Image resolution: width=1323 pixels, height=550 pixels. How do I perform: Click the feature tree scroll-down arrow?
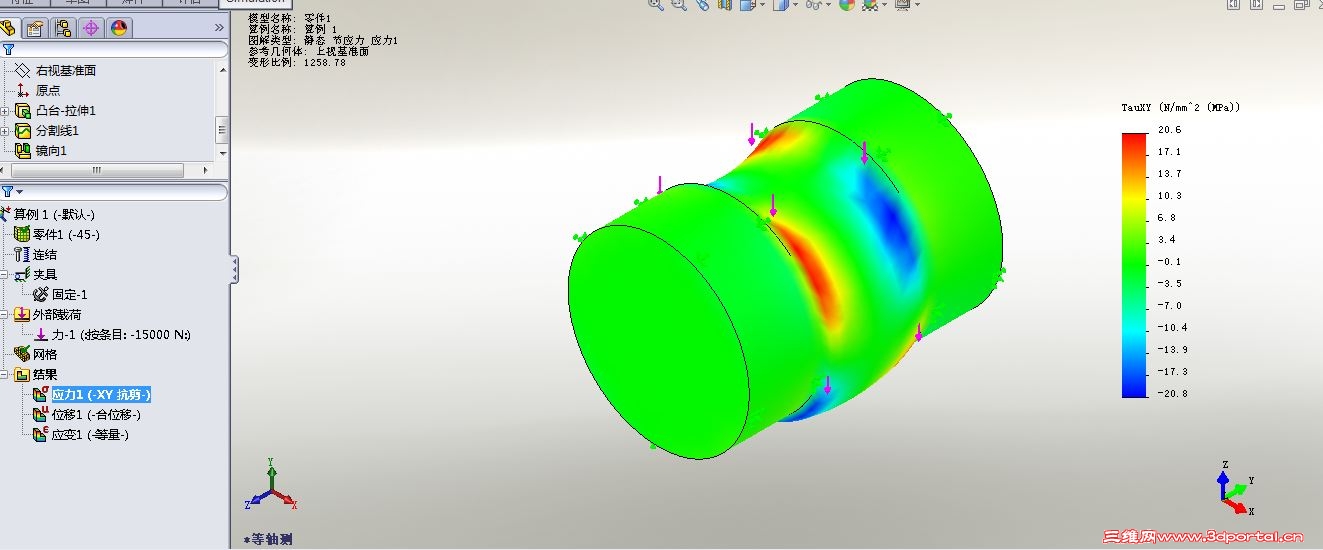[222, 154]
